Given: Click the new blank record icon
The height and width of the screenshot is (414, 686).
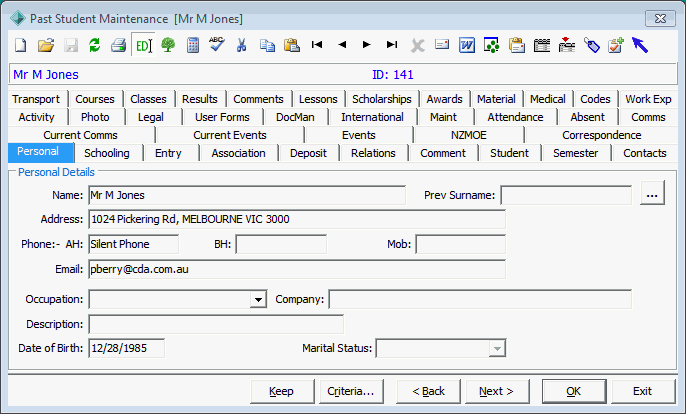Looking at the screenshot, I should click(x=21, y=45).
